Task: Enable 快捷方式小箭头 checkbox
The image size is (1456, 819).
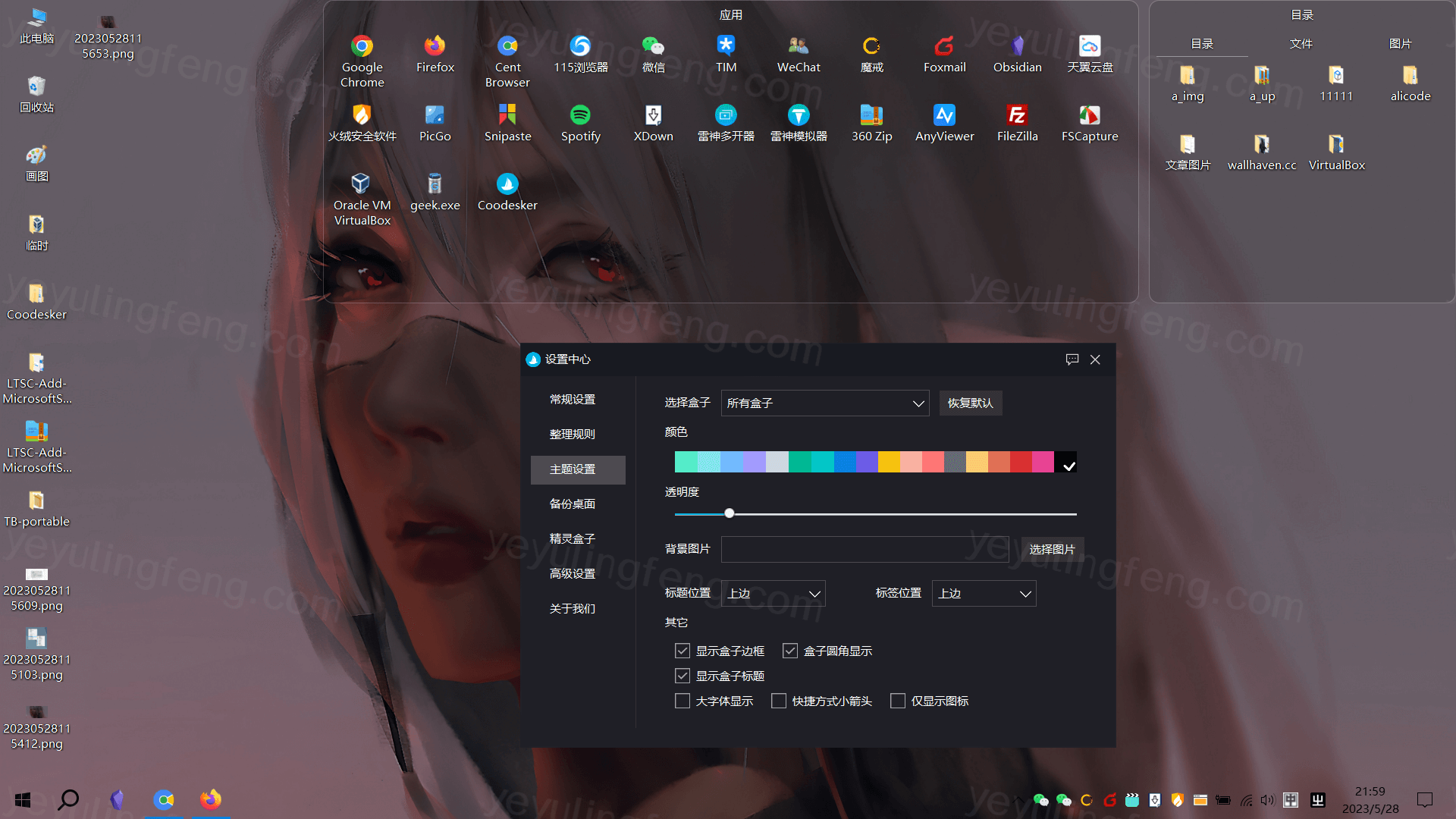Action: (779, 701)
